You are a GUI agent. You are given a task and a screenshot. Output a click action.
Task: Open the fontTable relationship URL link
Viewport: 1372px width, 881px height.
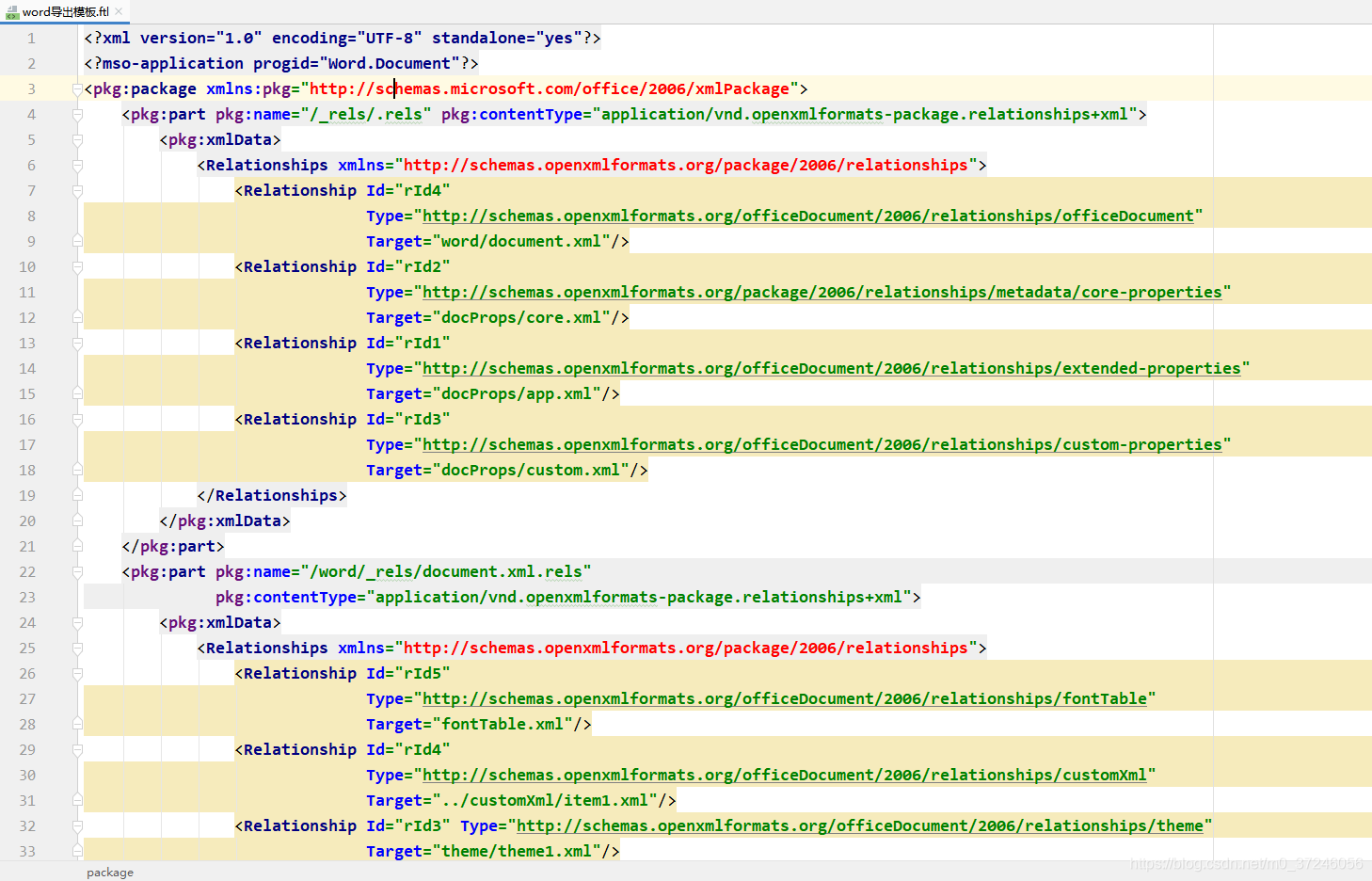[784, 699]
